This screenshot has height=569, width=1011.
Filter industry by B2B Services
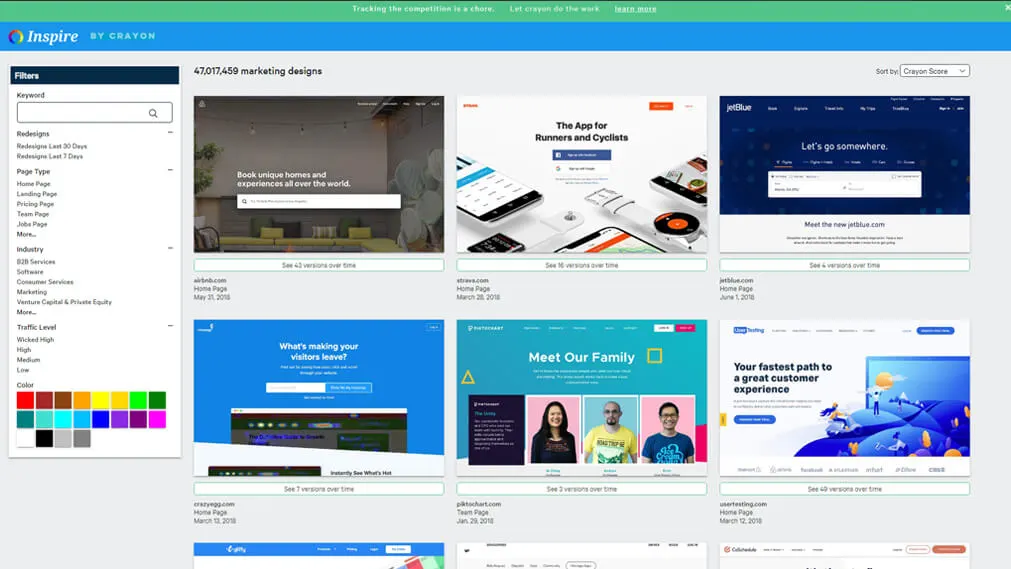pyautogui.click(x=36, y=262)
